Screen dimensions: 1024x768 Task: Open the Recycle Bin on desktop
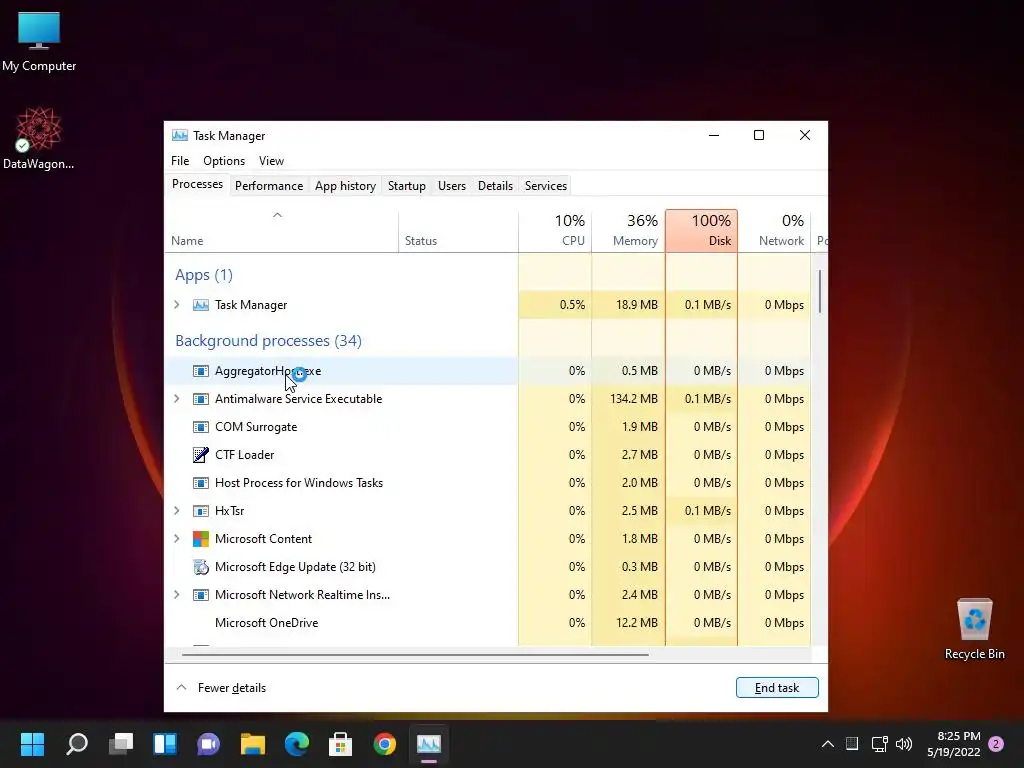(x=974, y=629)
